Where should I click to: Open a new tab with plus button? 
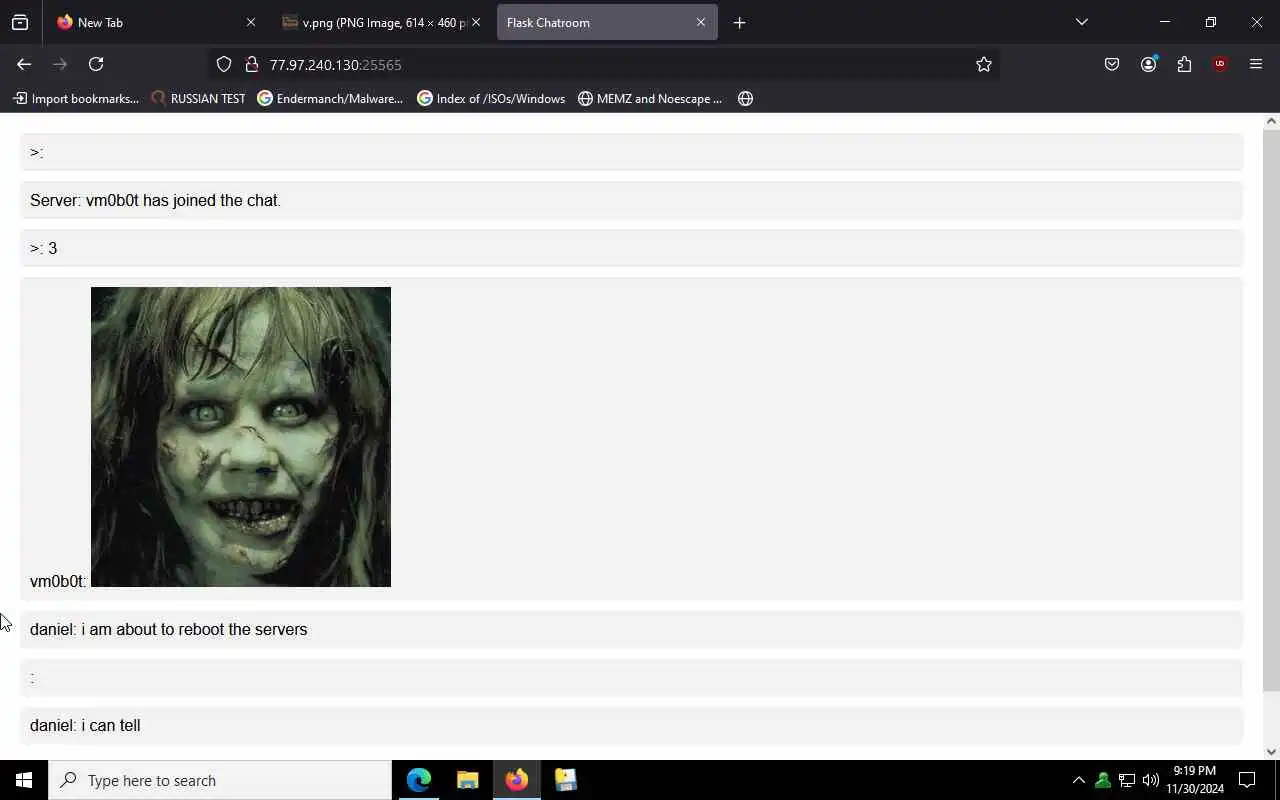739,22
